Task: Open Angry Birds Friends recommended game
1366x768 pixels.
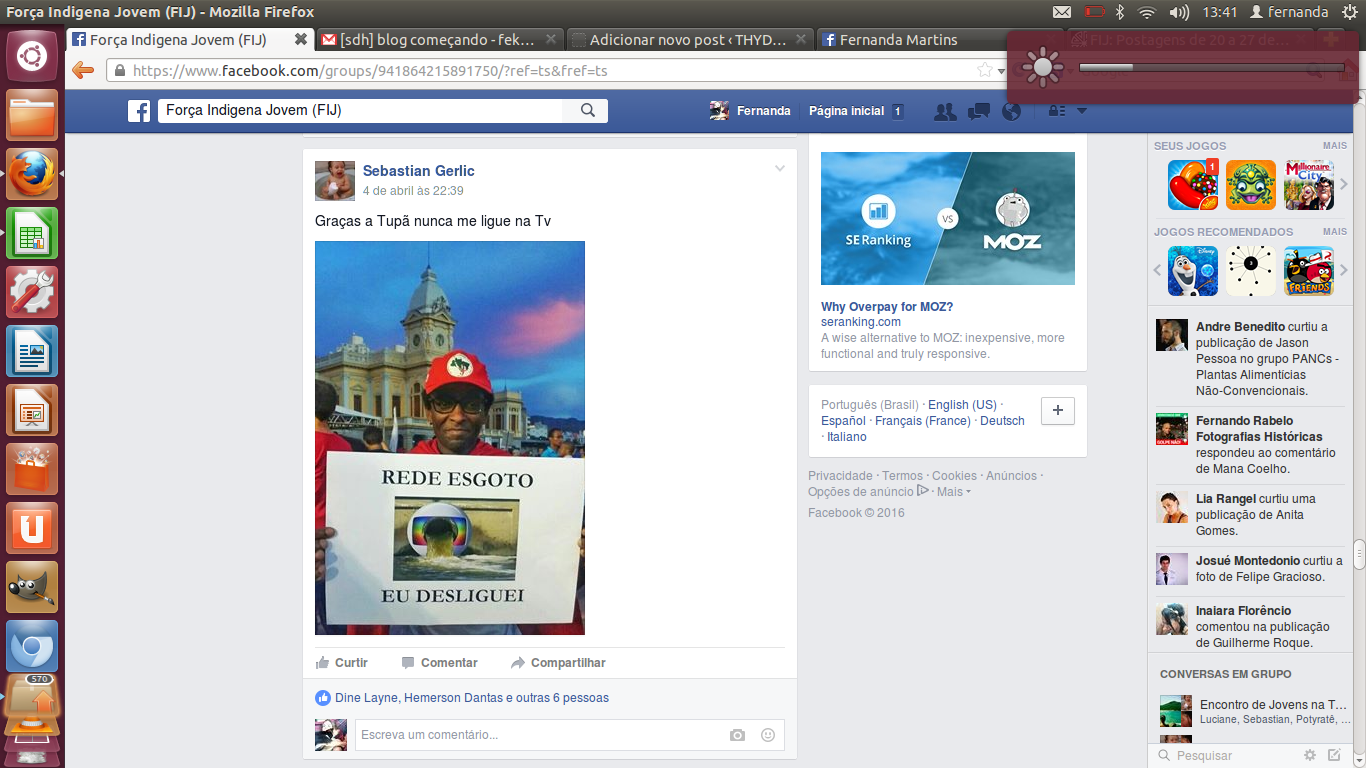Action: pyautogui.click(x=1309, y=271)
